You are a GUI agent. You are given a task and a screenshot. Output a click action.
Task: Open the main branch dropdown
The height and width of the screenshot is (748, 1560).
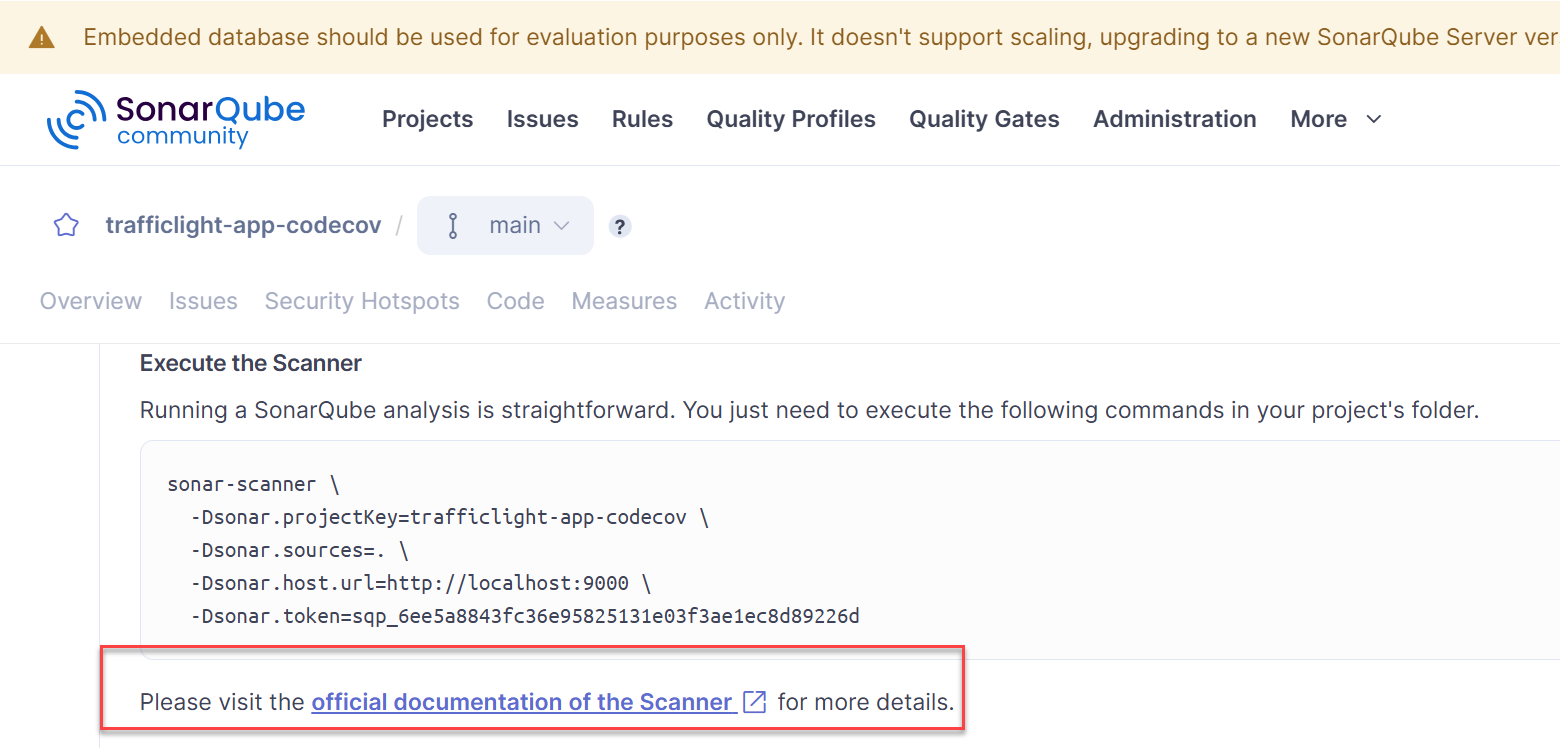(x=505, y=225)
